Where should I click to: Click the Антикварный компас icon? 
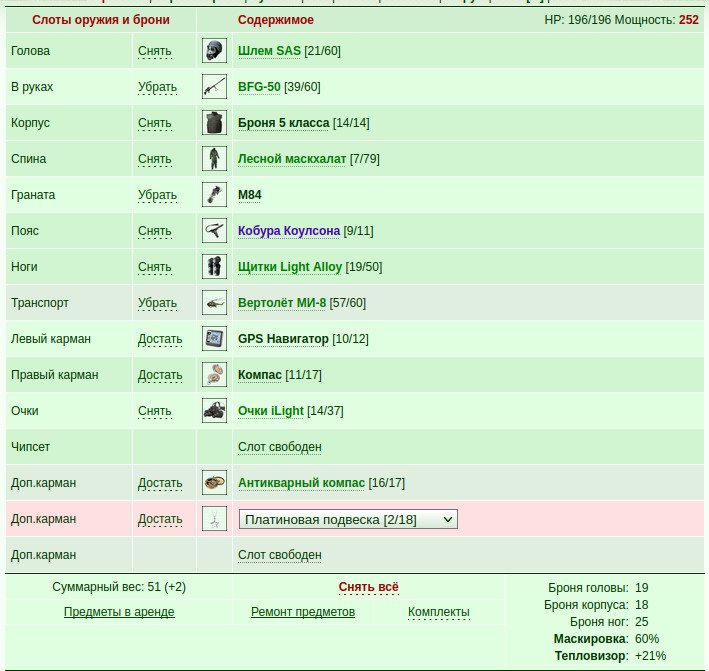214,482
